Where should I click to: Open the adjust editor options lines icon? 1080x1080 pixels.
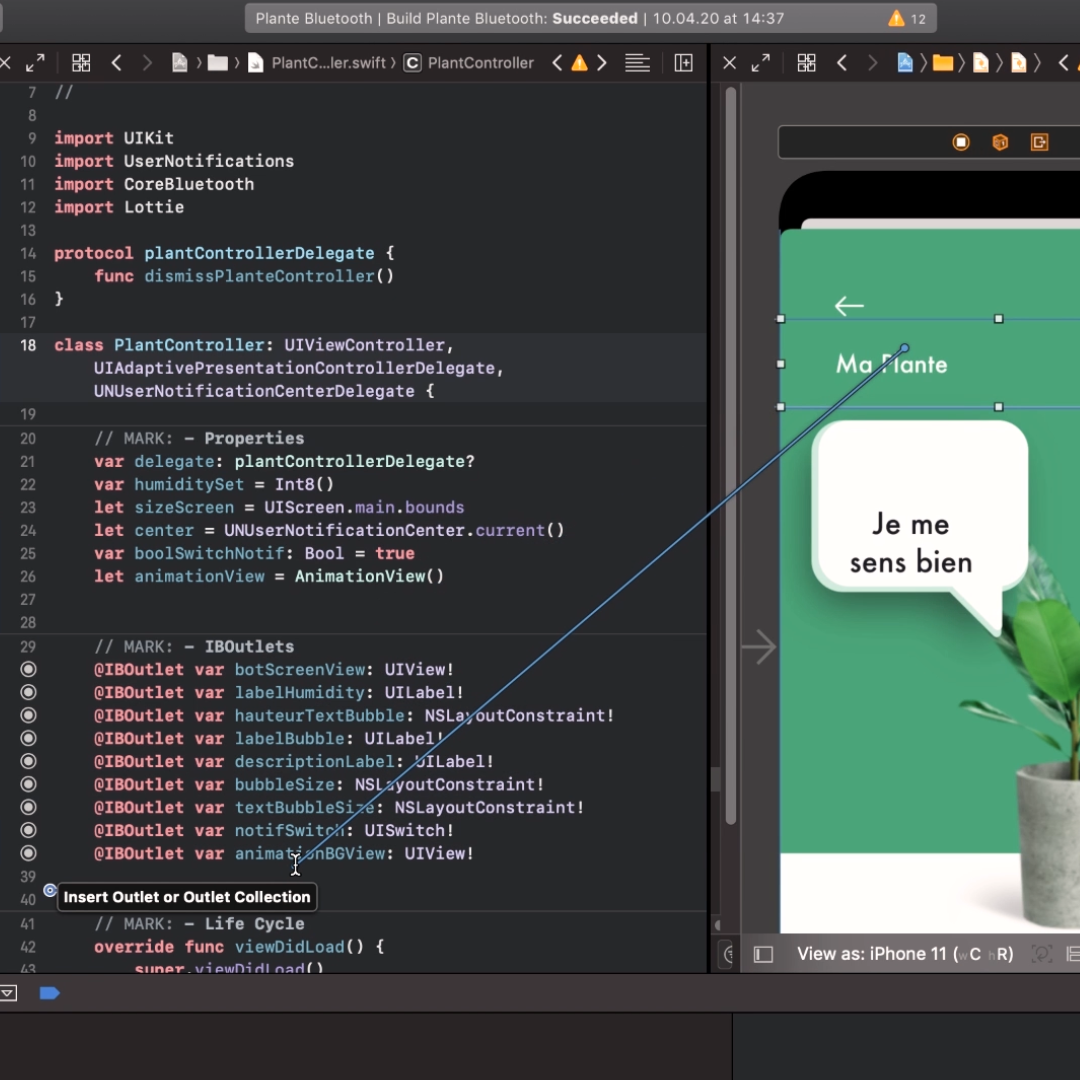(x=637, y=63)
